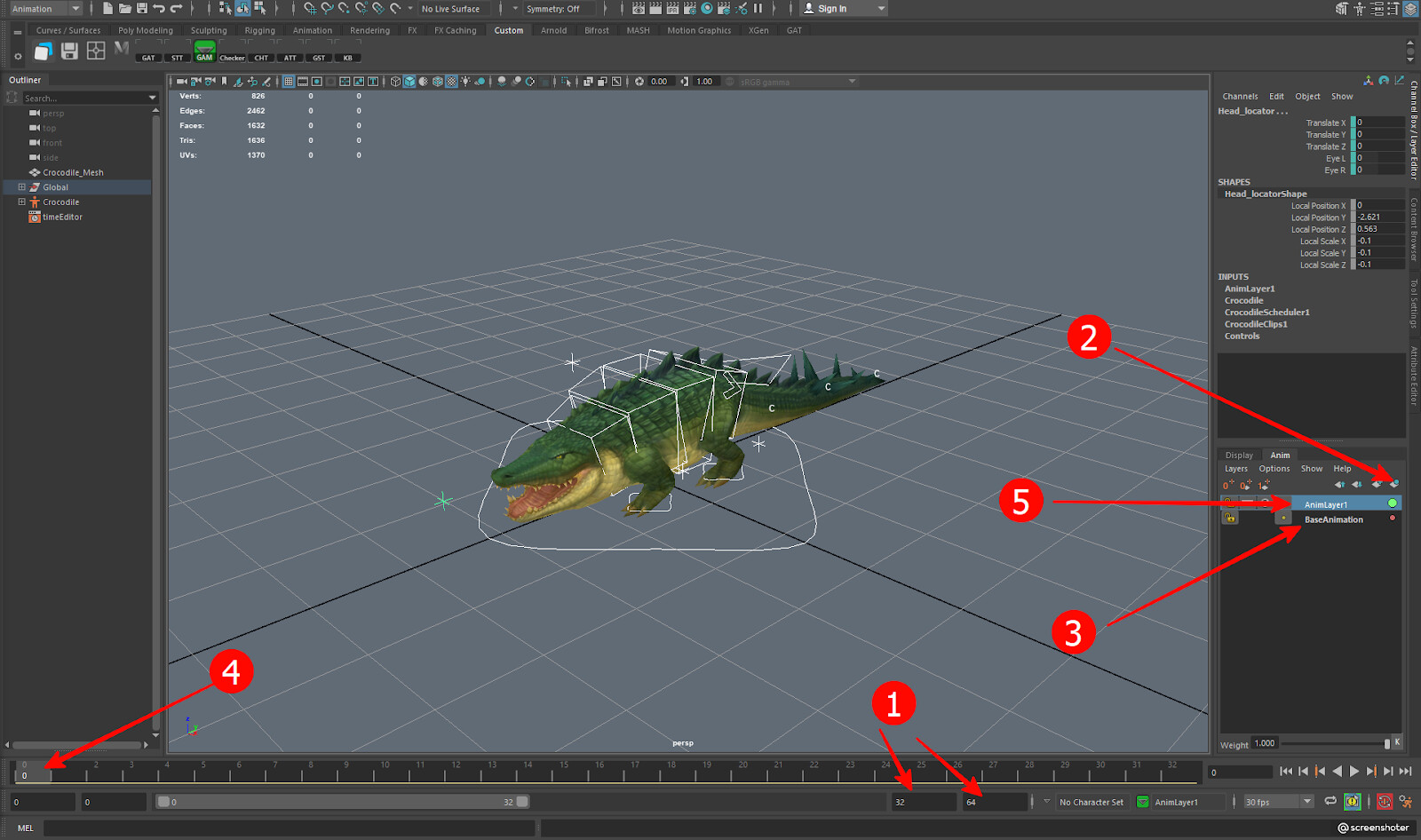
Task: Click the Create Empty Layer icon
Action: pos(1228,485)
